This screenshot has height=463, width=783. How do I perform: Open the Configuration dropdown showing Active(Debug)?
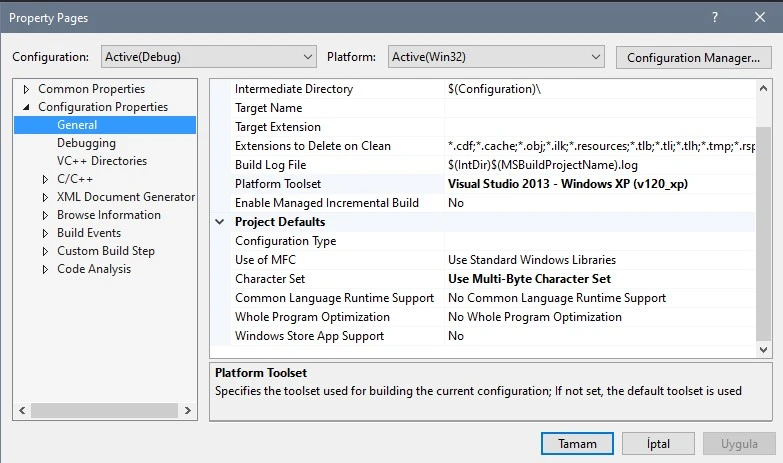(209, 57)
